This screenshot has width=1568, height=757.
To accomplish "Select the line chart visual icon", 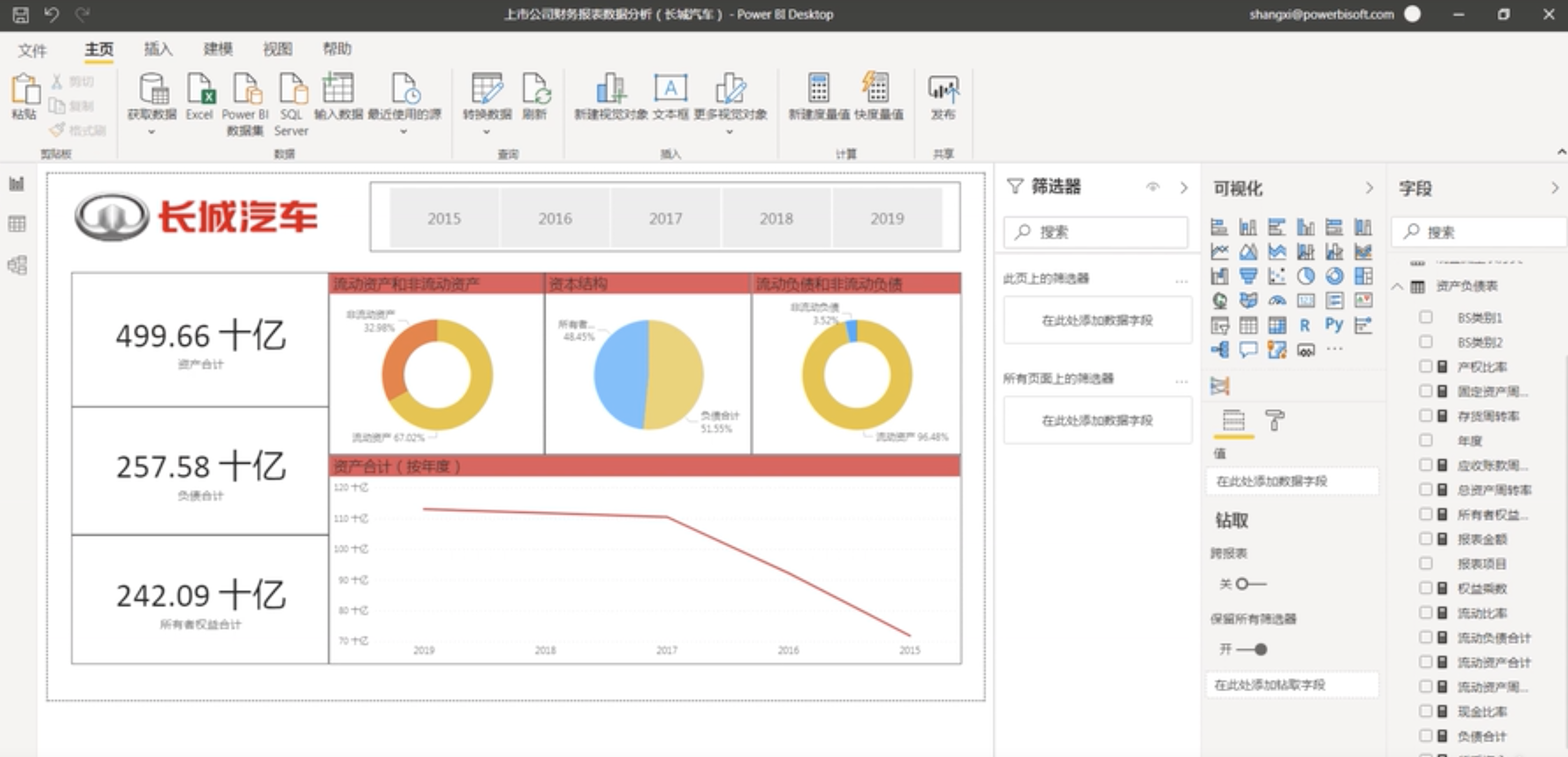I will [1219, 251].
